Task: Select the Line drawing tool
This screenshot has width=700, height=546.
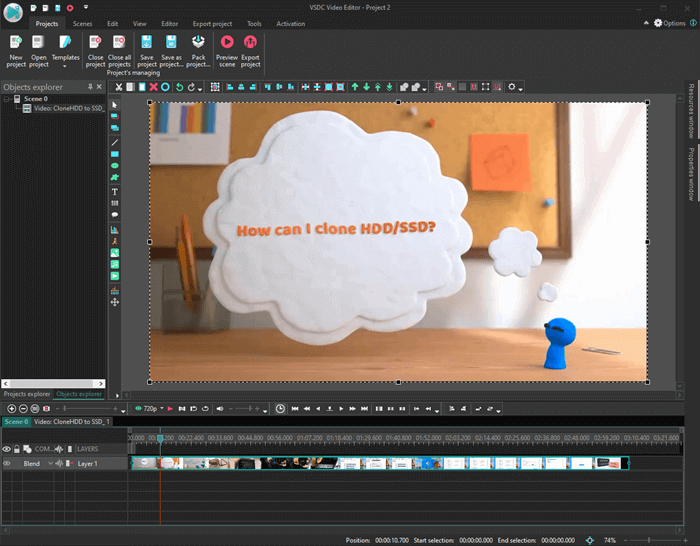Action: pyautogui.click(x=114, y=141)
